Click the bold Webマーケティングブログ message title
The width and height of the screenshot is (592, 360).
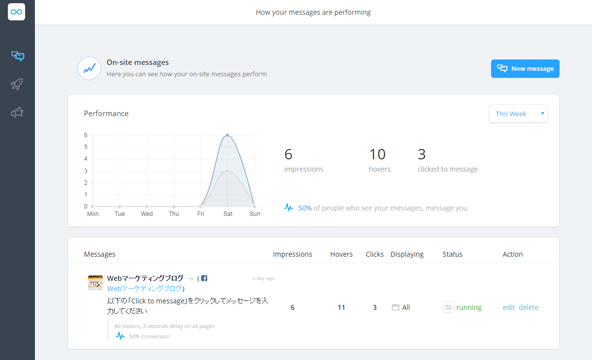point(145,278)
